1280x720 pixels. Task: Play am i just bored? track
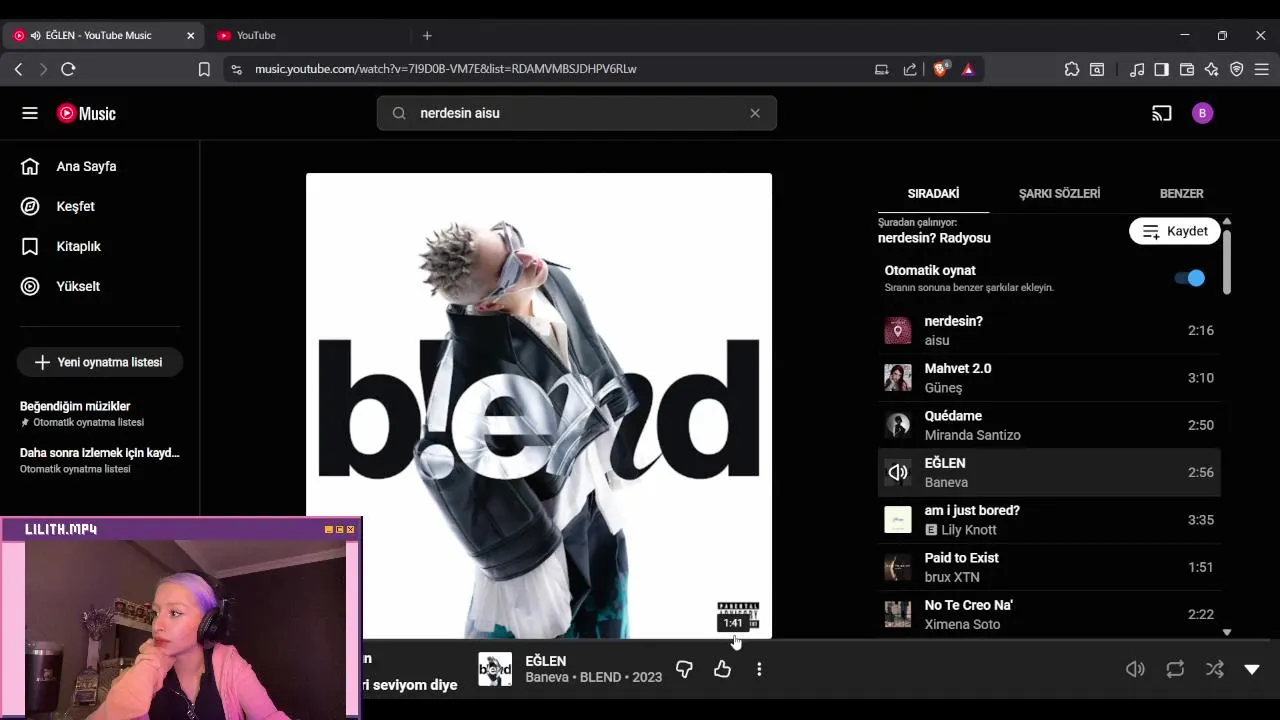(x=1049, y=520)
